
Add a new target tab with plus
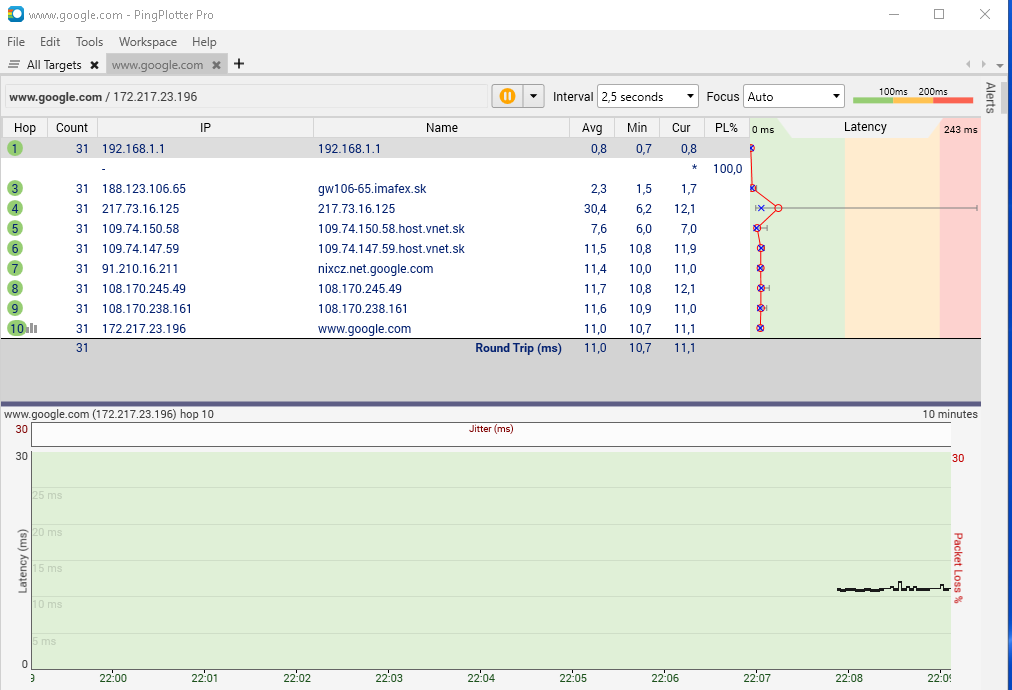(x=239, y=64)
